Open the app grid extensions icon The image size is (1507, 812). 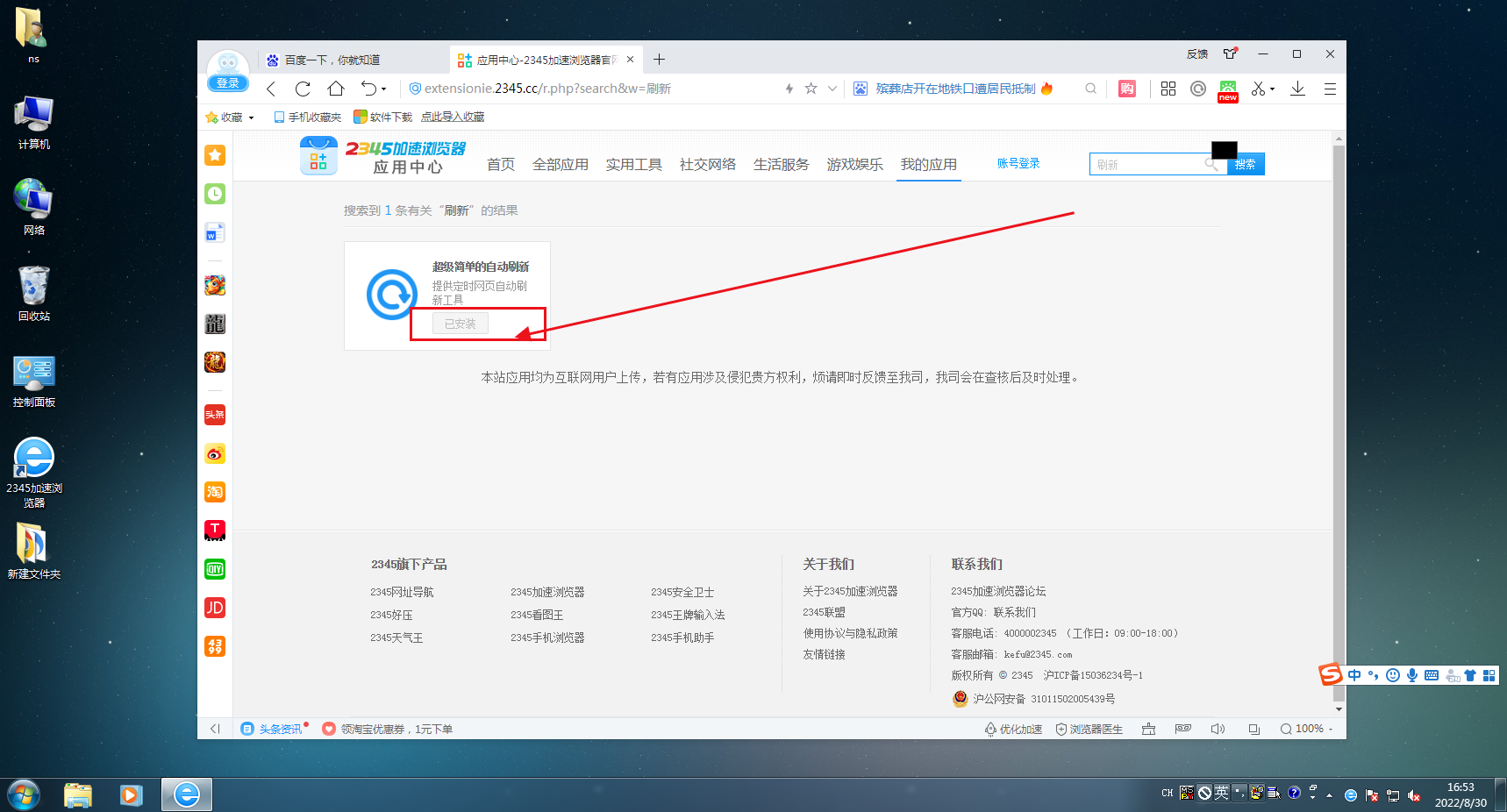[1168, 89]
